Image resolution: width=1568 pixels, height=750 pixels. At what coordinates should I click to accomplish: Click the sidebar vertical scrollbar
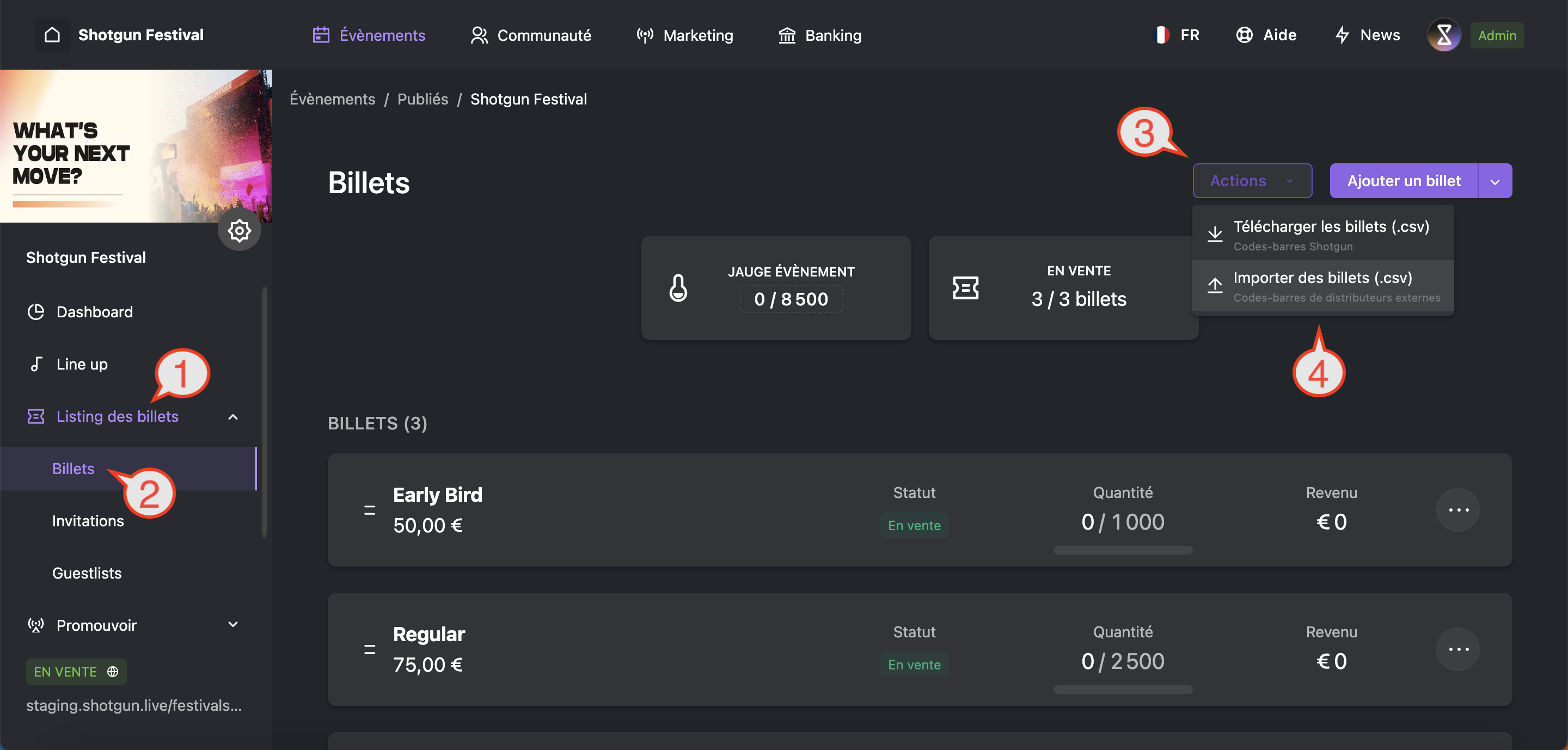click(264, 413)
